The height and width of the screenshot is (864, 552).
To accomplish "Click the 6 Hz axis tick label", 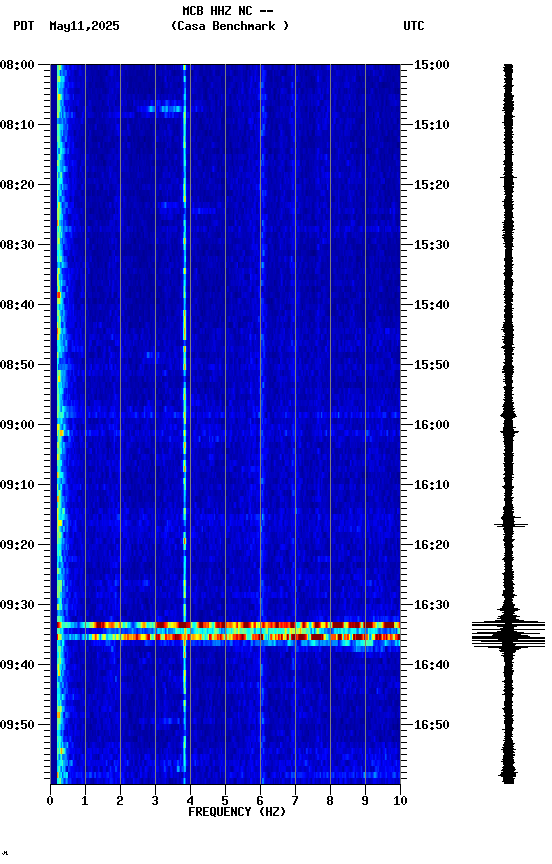I will (x=260, y=801).
